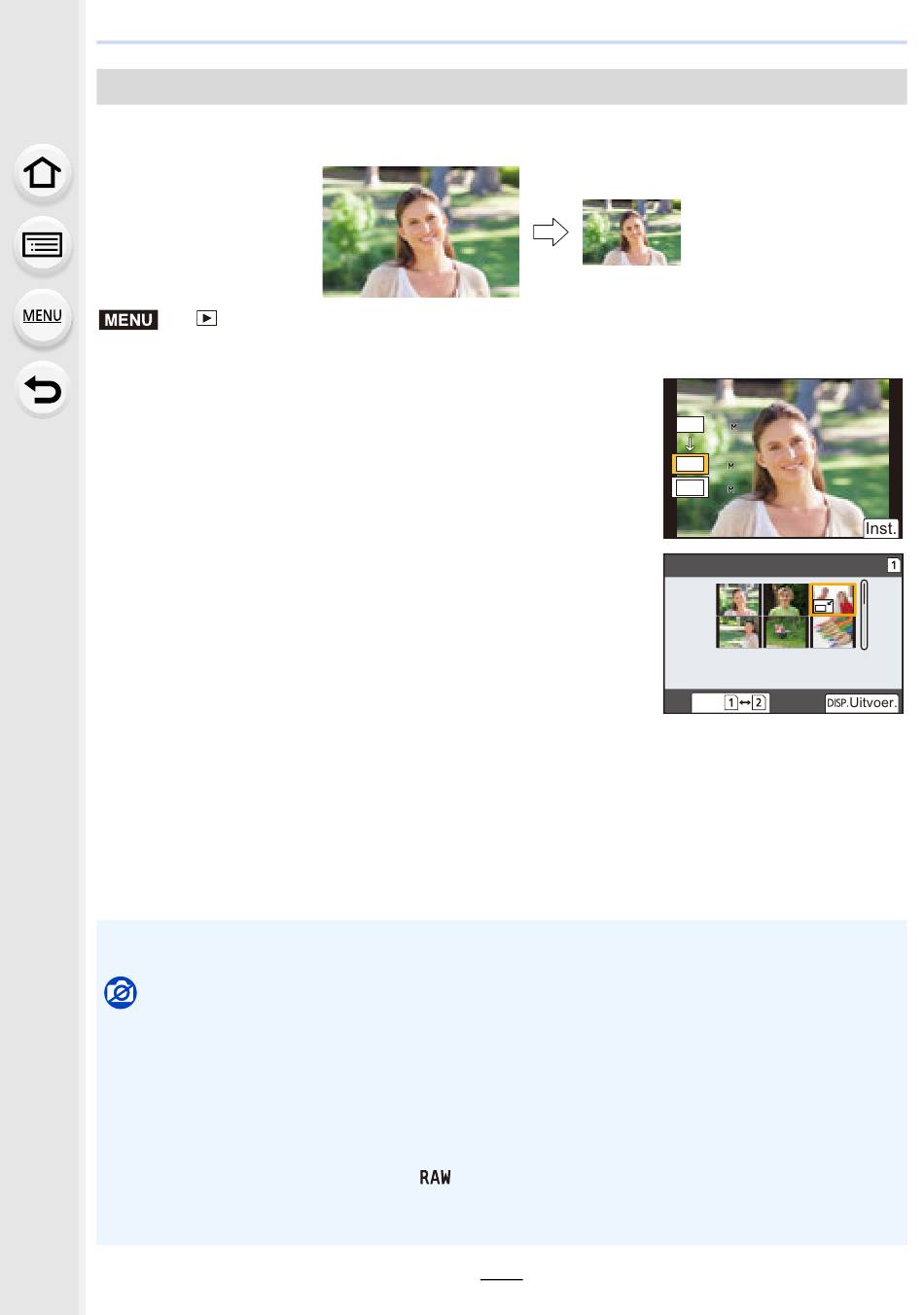
Task: Click the page indicator 1 on the multi screen
Action: (x=893, y=565)
